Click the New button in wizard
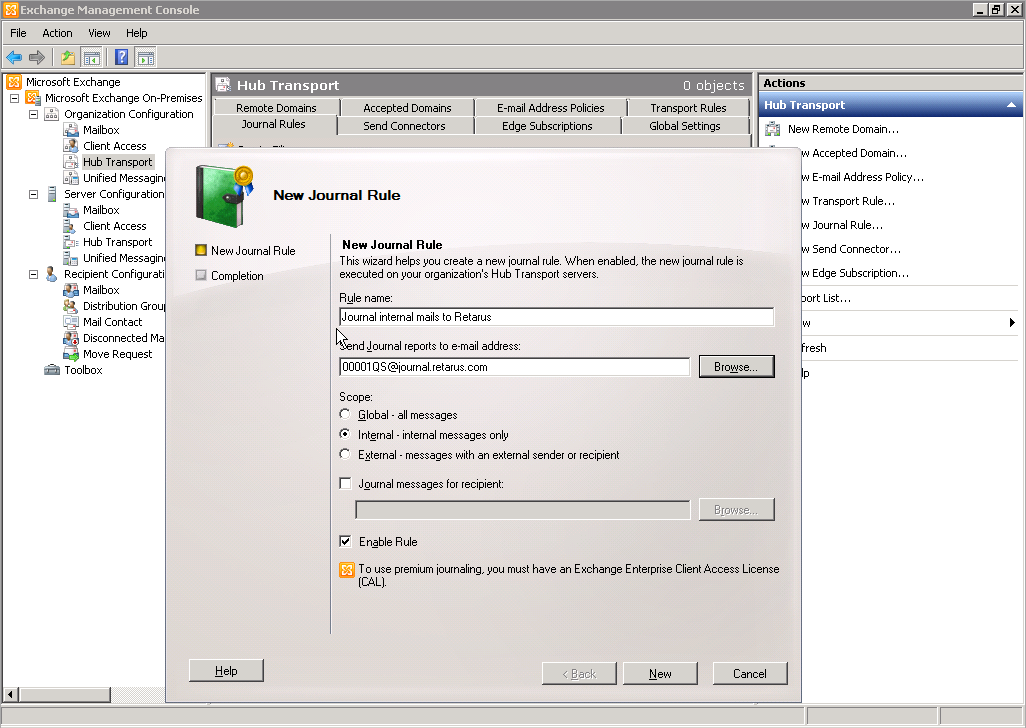Screen dimensions: 1026x728 tap(660, 673)
